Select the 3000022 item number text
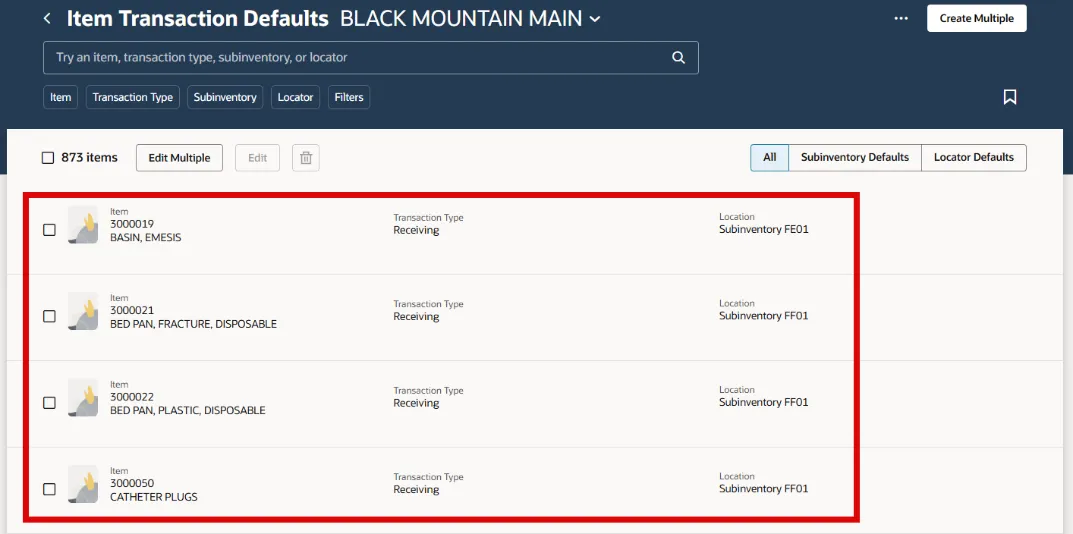Viewport: 1073px width, 534px height. click(x=132, y=397)
